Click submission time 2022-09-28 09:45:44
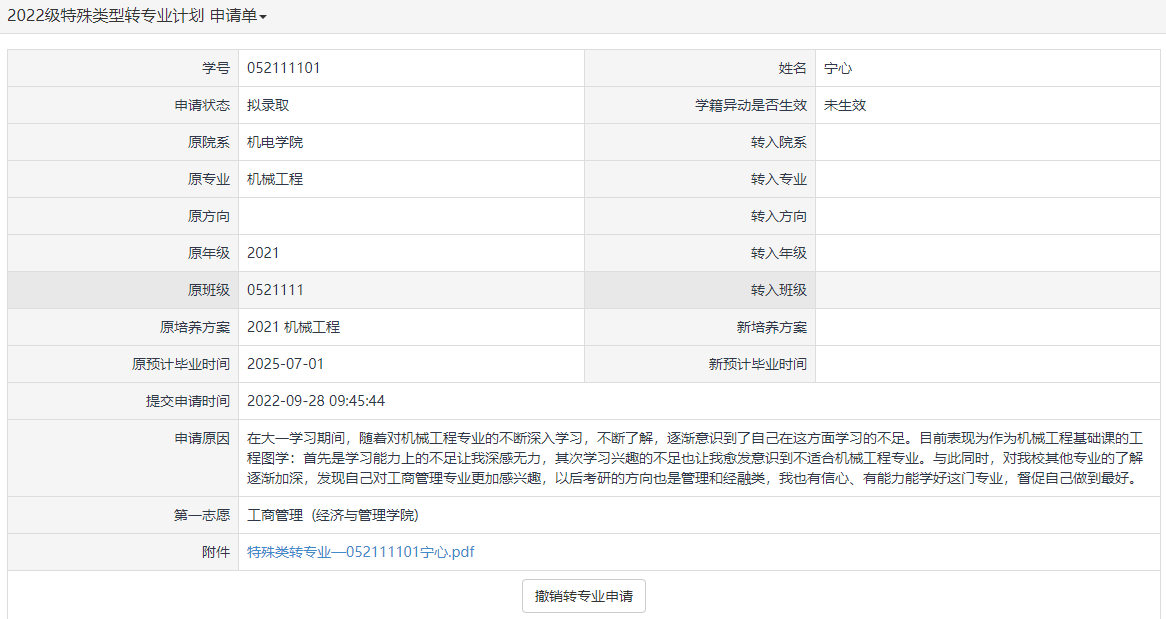The width and height of the screenshot is (1166, 619). [x=316, y=401]
